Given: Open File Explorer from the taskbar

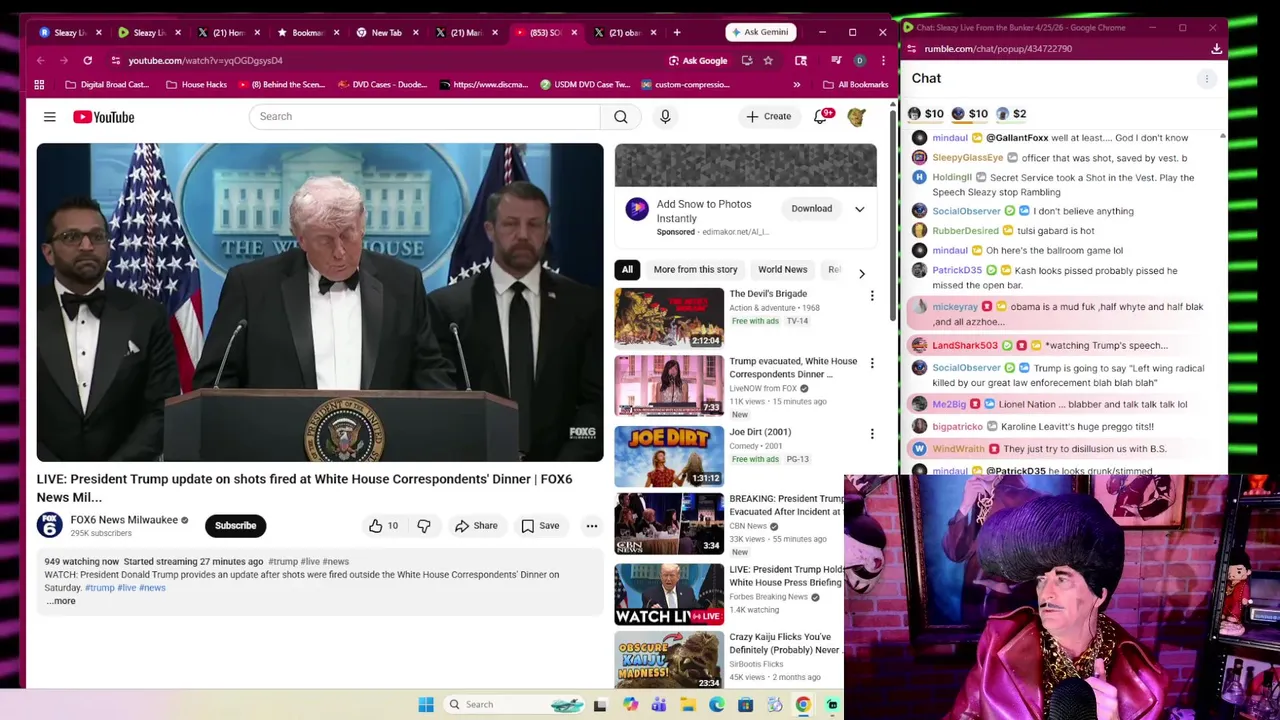Looking at the screenshot, I should tap(688, 705).
